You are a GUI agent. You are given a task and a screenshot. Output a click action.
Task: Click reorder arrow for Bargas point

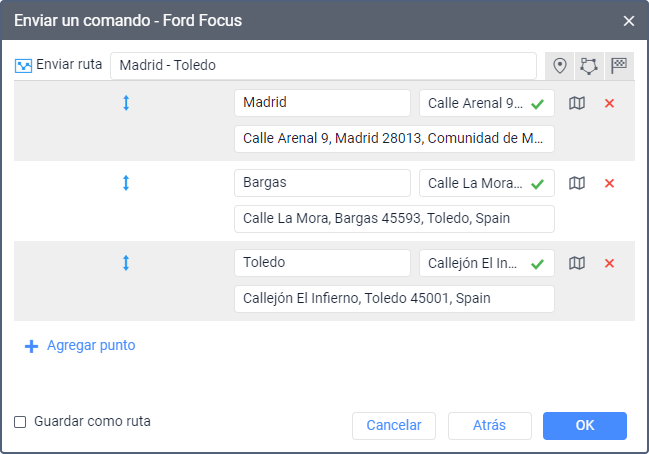126,183
